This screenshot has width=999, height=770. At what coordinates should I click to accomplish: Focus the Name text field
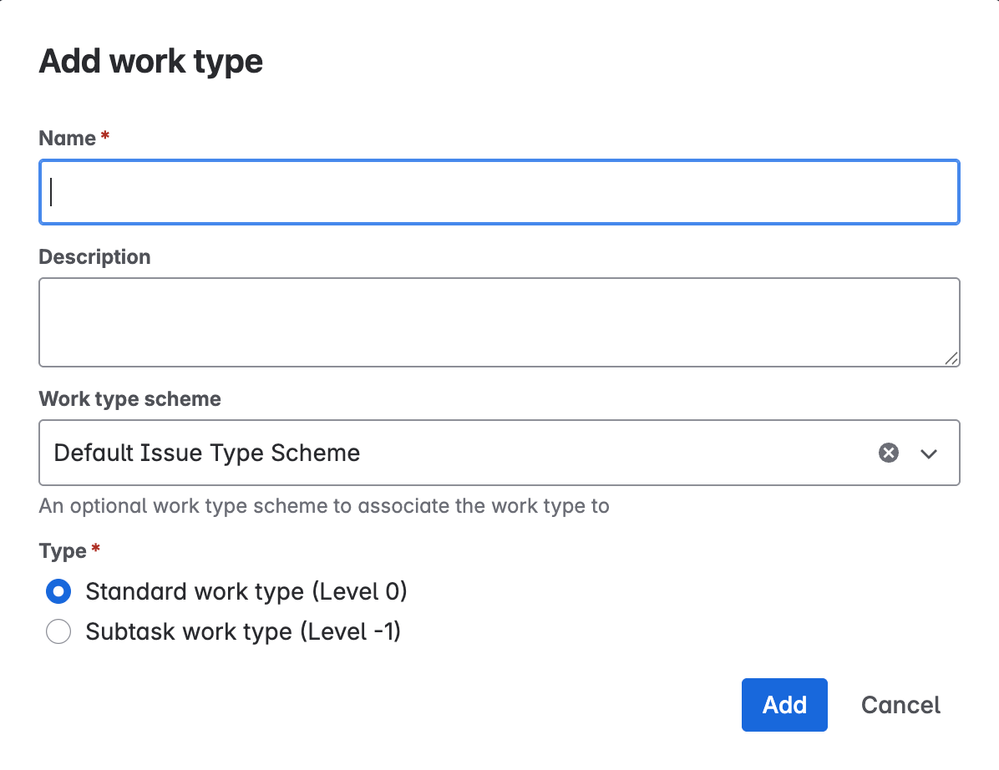pos(499,192)
